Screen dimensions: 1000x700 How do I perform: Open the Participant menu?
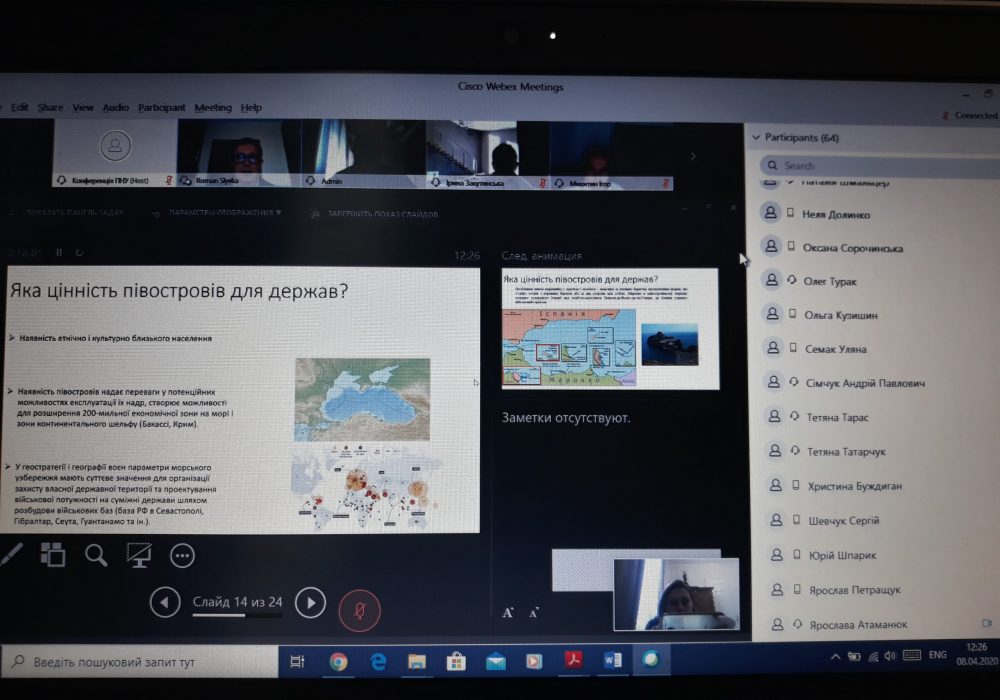[x=161, y=108]
